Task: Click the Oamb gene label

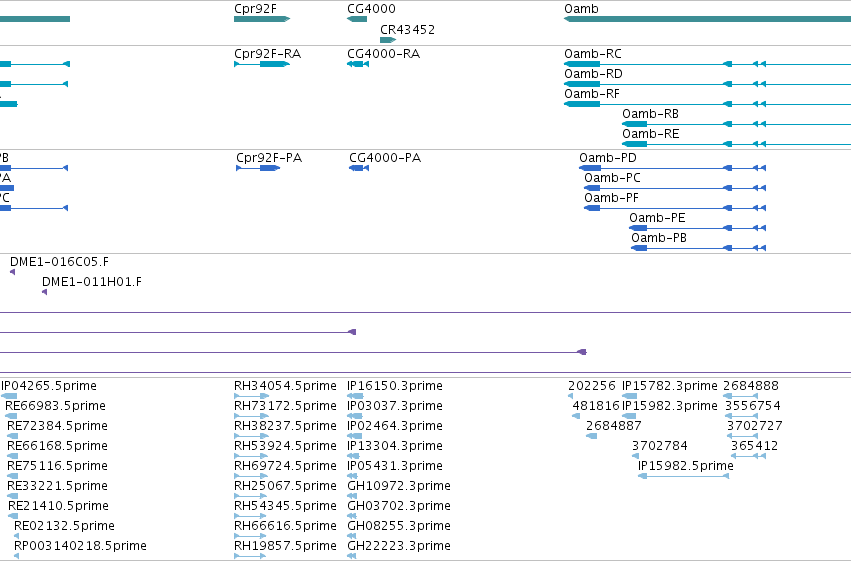Action: tap(581, 9)
